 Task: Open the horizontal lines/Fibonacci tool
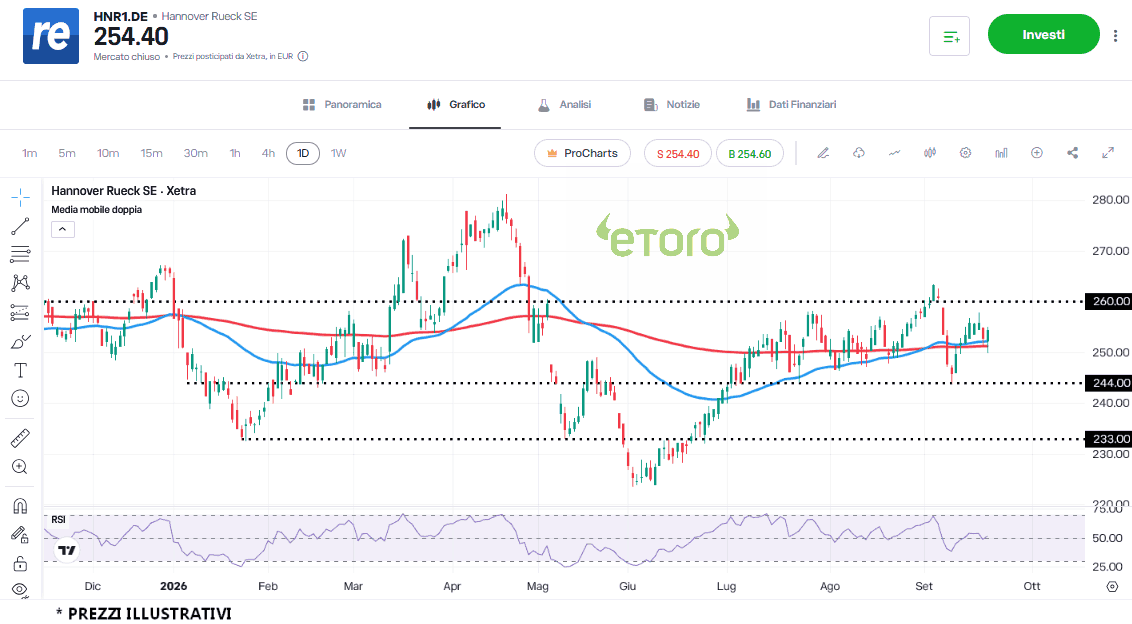20,254
